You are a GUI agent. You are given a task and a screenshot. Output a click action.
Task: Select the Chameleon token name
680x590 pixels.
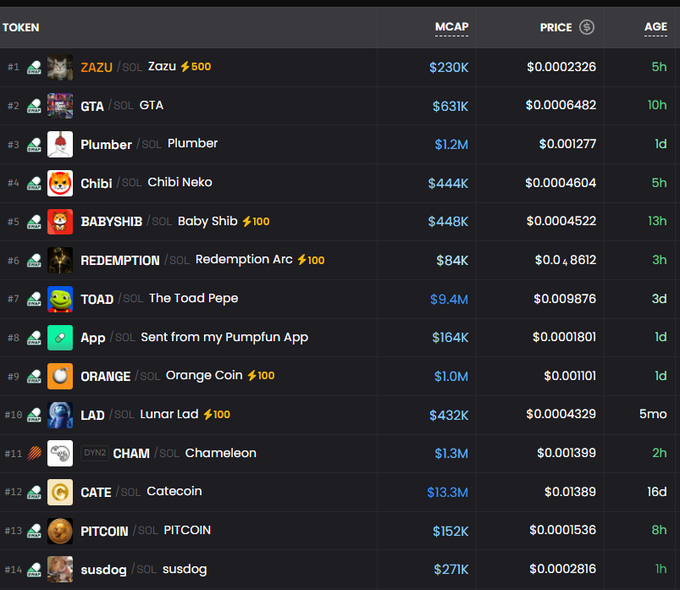coord(221,453)
